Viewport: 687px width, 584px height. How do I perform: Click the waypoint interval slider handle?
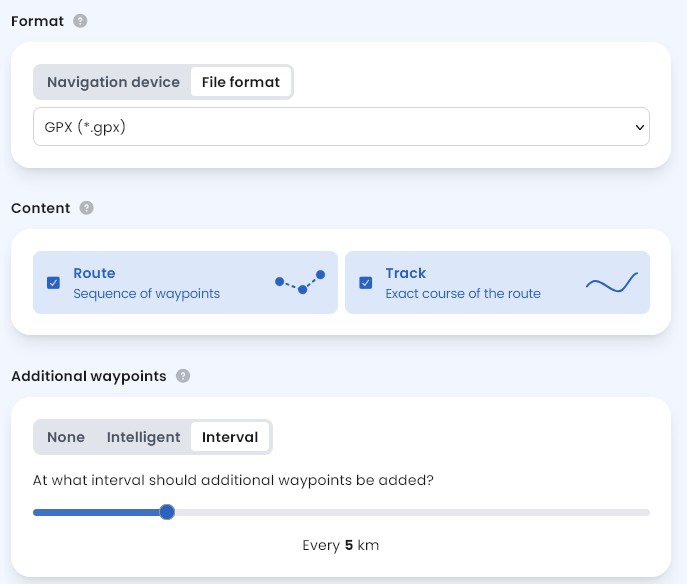point(167,512)
